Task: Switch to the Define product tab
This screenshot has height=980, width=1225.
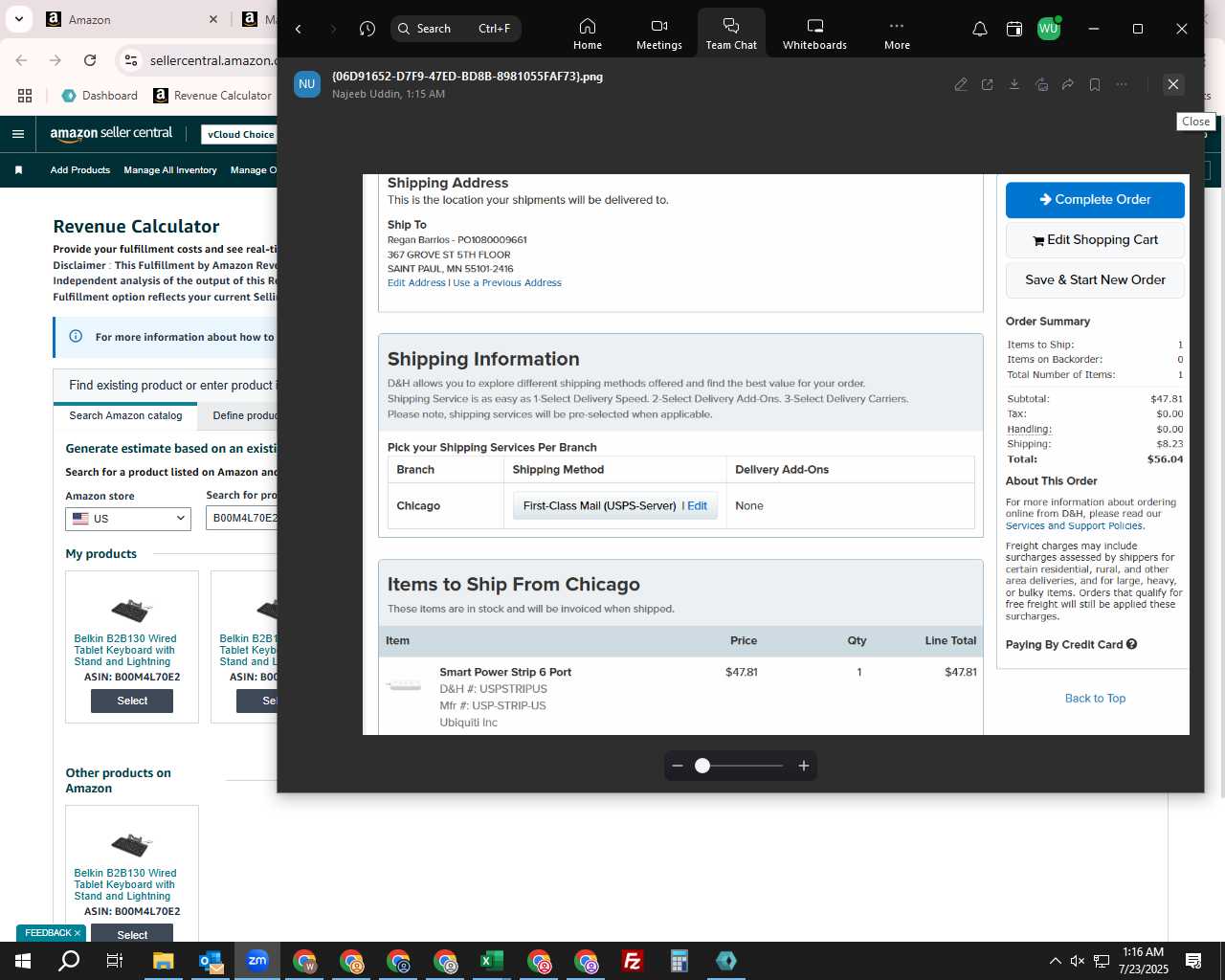Action: pos(244,415)
